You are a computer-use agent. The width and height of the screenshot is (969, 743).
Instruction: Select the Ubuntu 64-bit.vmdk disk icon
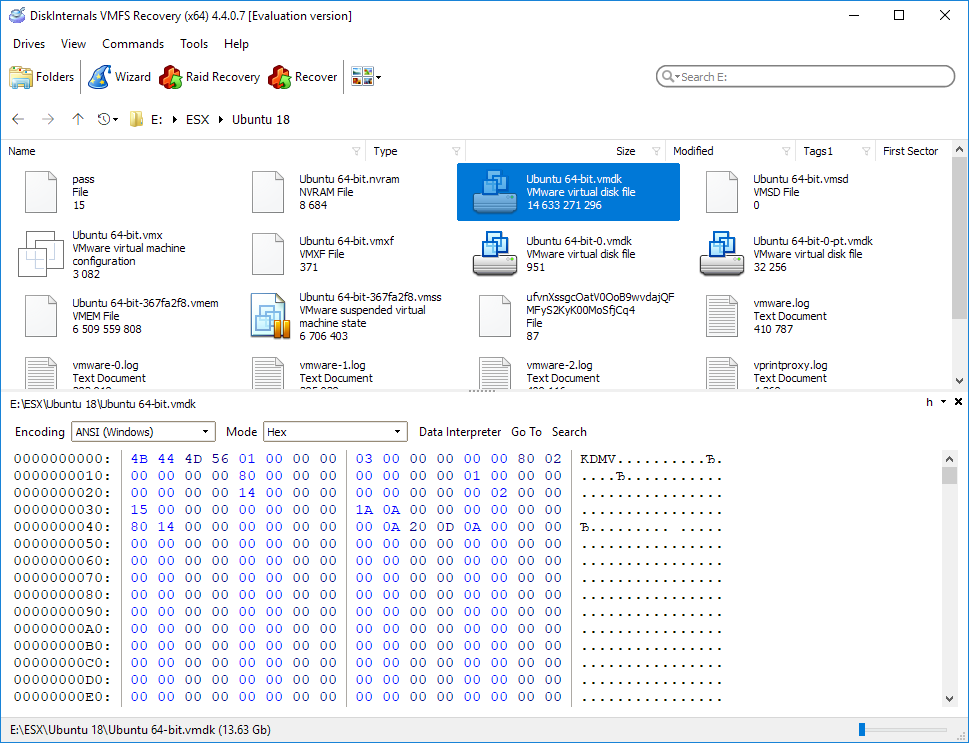pyautogui.click(x=494, y=192)
